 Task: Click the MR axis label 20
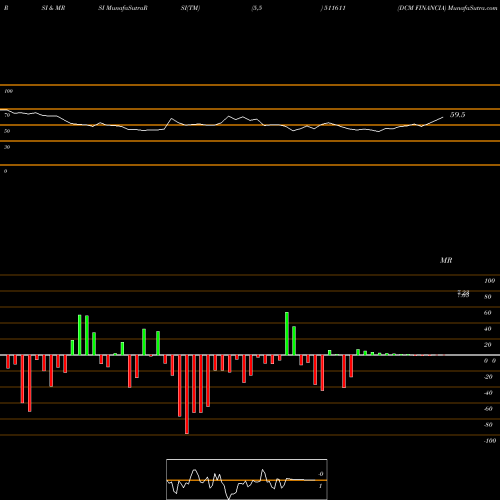(488, 345)
